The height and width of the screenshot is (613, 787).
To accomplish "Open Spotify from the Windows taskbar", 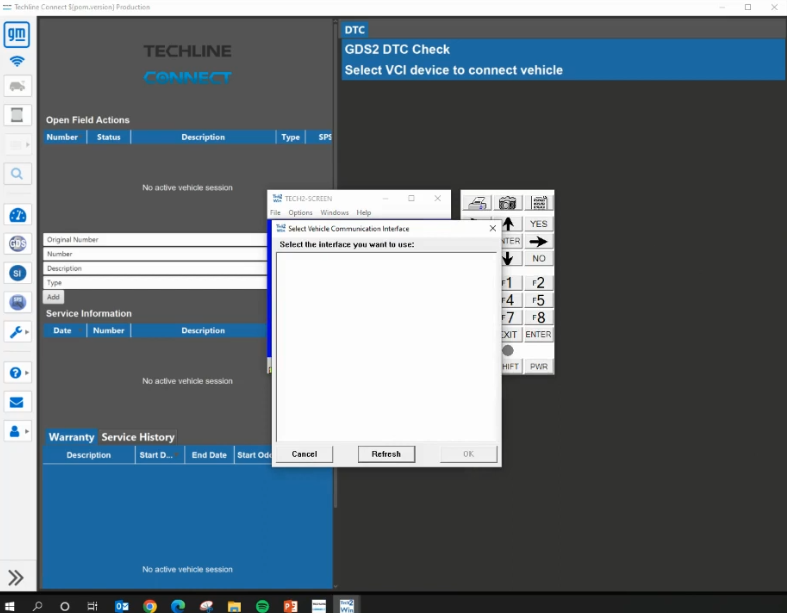I will coord(263,606).
